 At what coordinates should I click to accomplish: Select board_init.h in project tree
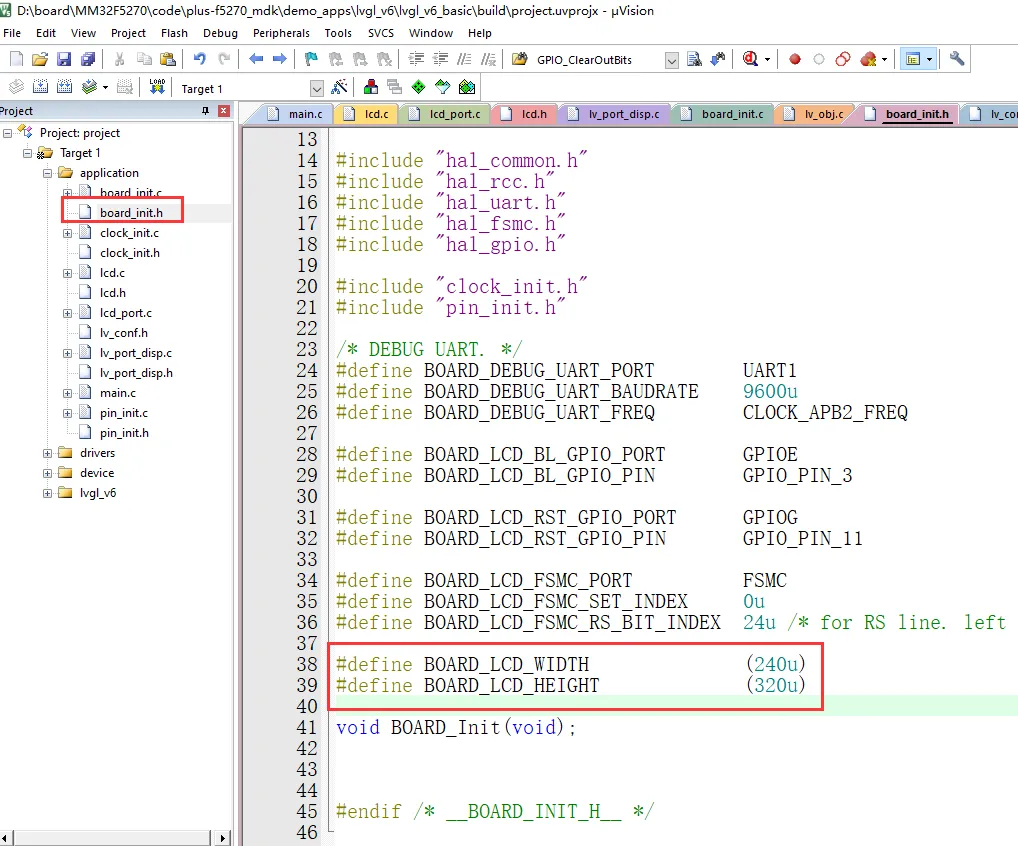coord(131,213)
